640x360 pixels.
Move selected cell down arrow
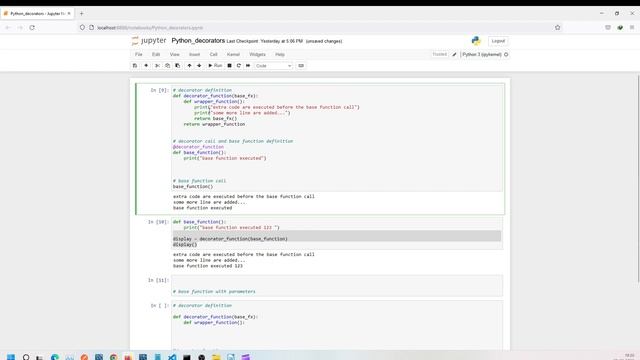click(199, 66)
